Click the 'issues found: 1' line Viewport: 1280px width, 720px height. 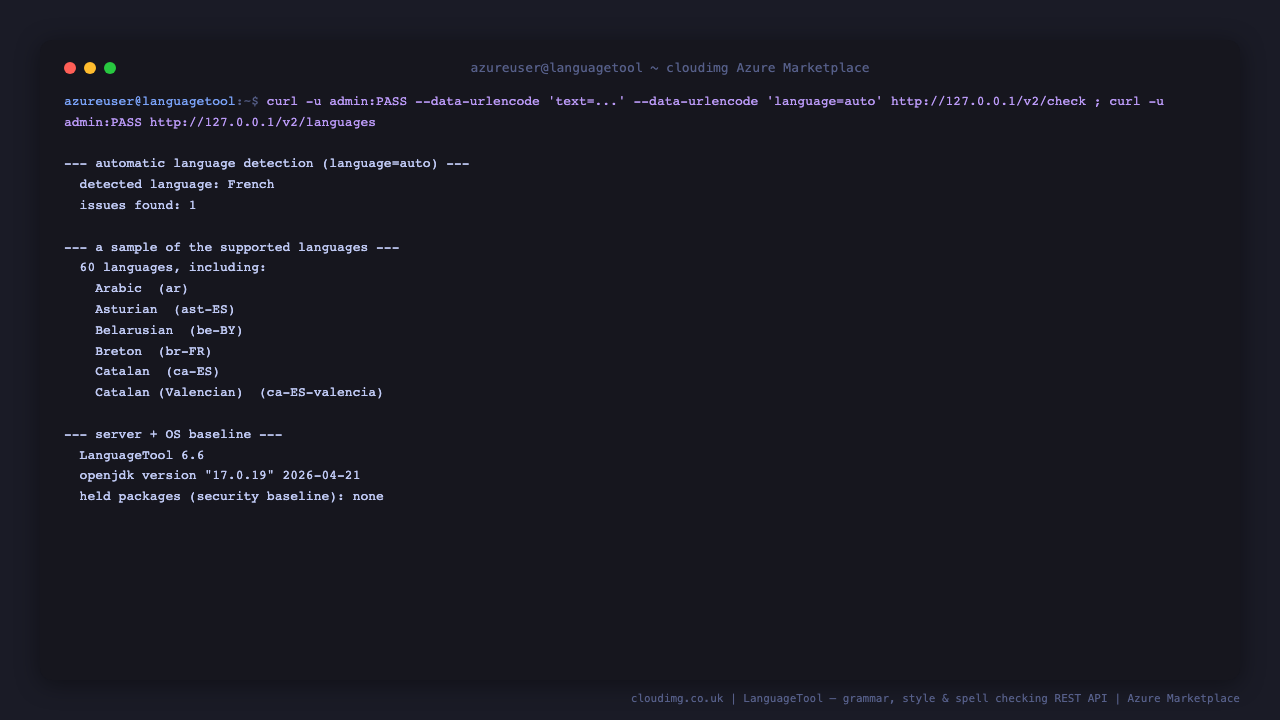point(138,205)
